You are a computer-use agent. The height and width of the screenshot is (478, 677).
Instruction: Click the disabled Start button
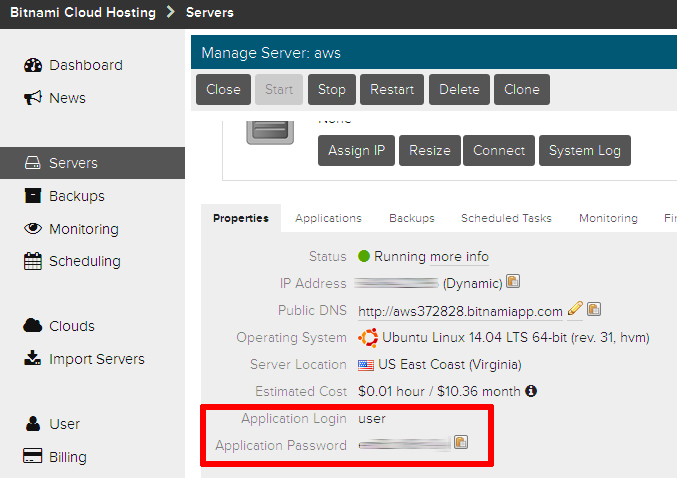(x=279, y=89)
